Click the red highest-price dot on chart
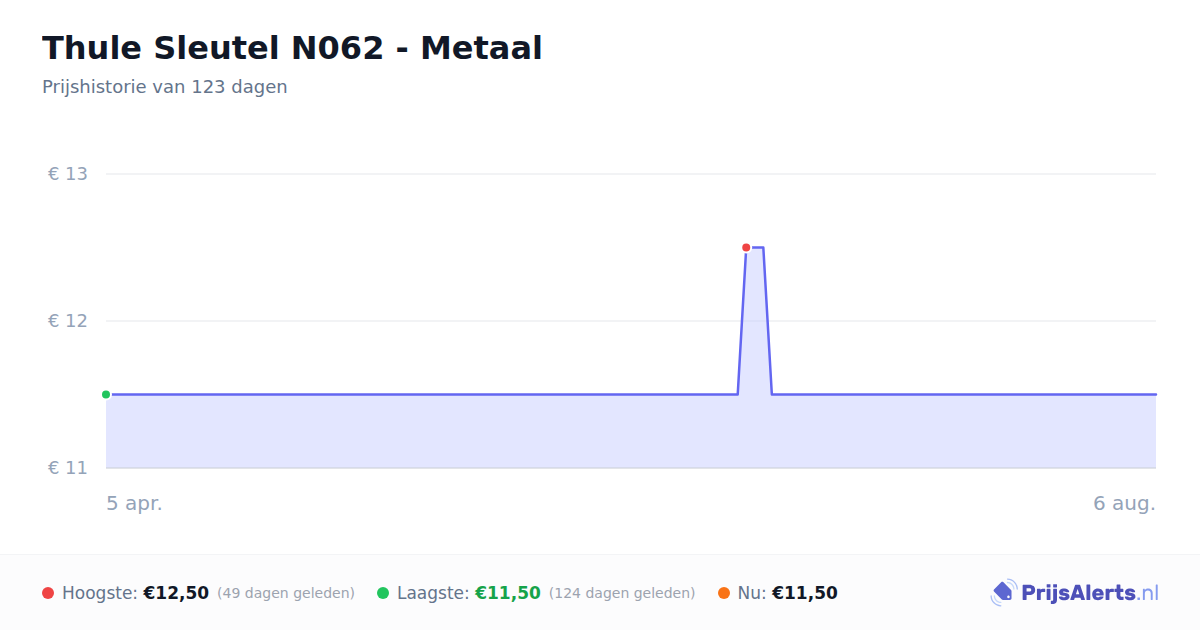This screenshot has width=1200, height=630. 746,247
